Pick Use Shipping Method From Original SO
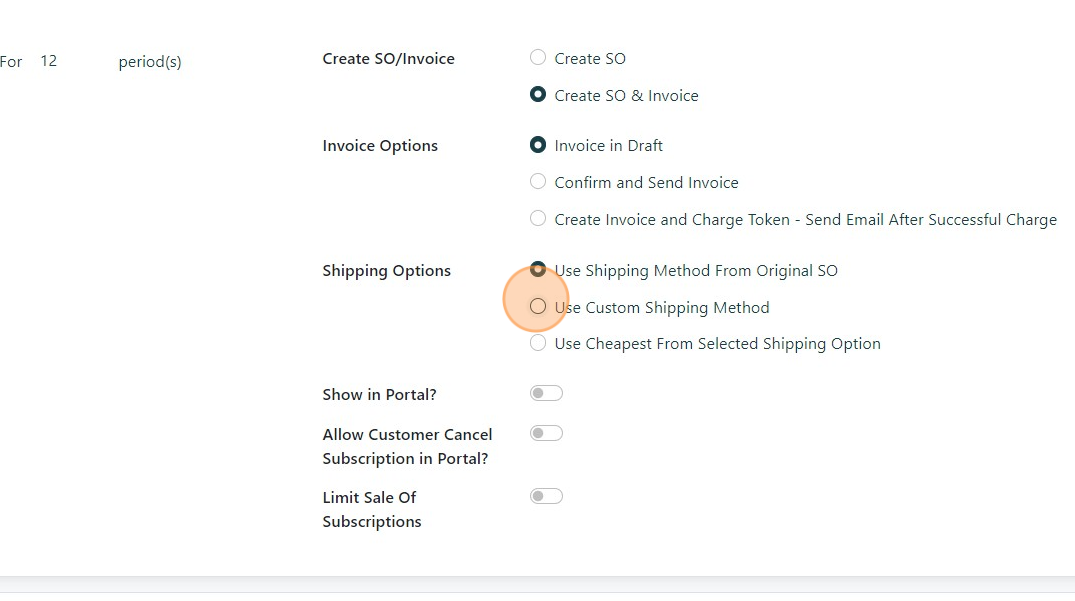 tap(538, 269)
